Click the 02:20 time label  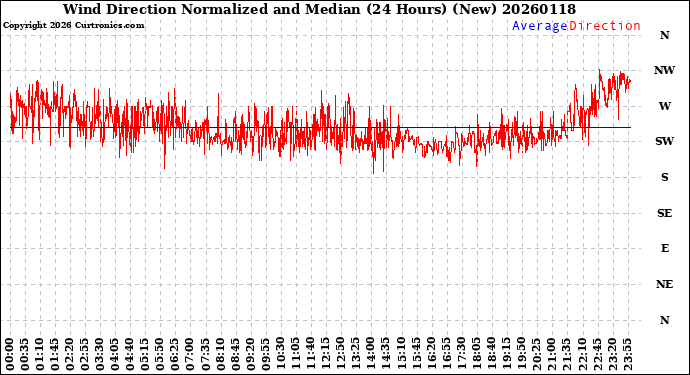[70, 355]
